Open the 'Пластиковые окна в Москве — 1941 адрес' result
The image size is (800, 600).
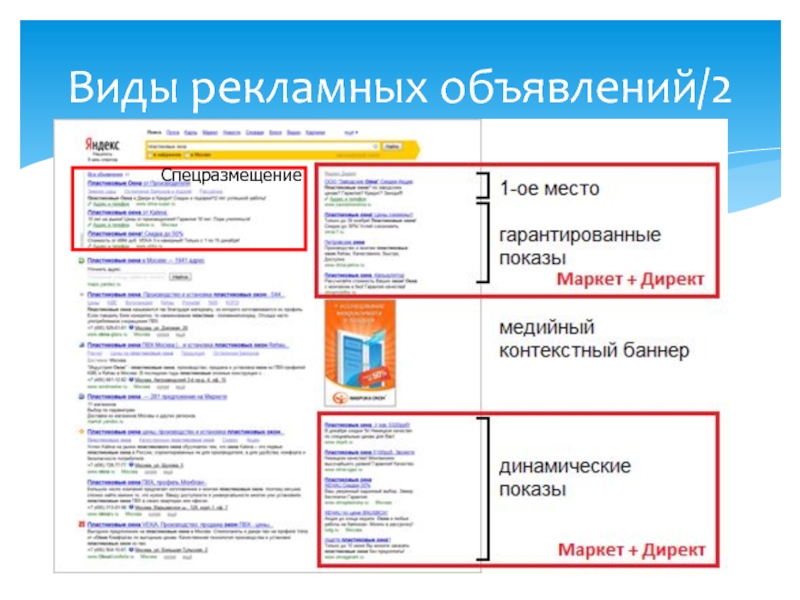pyautogui.click(x=145, y=261)
